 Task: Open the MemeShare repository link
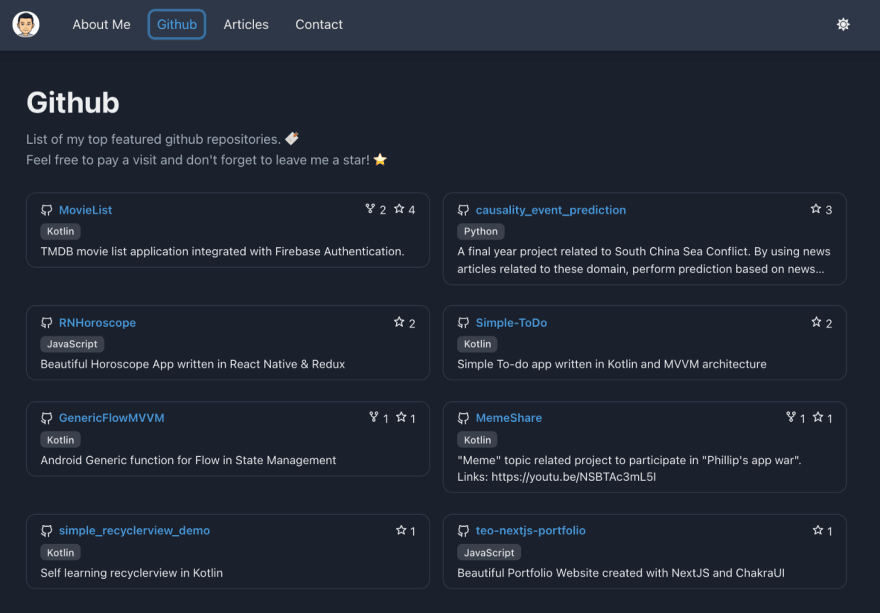point(508,418)
